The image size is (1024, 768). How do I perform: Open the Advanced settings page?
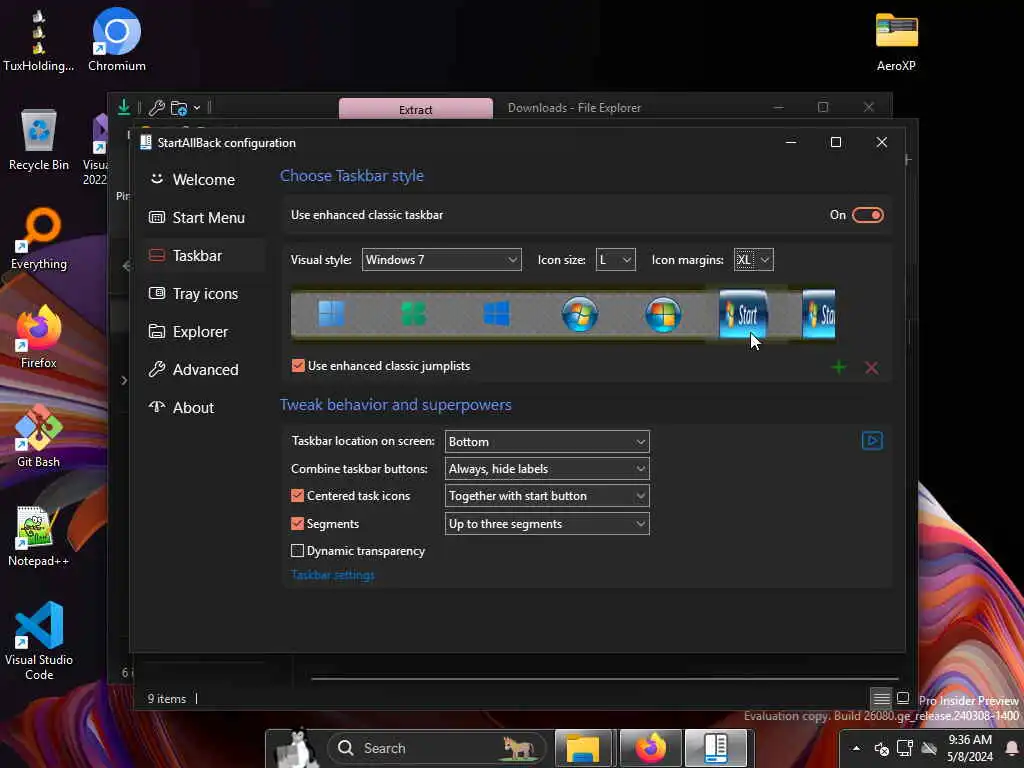(204, 370)
